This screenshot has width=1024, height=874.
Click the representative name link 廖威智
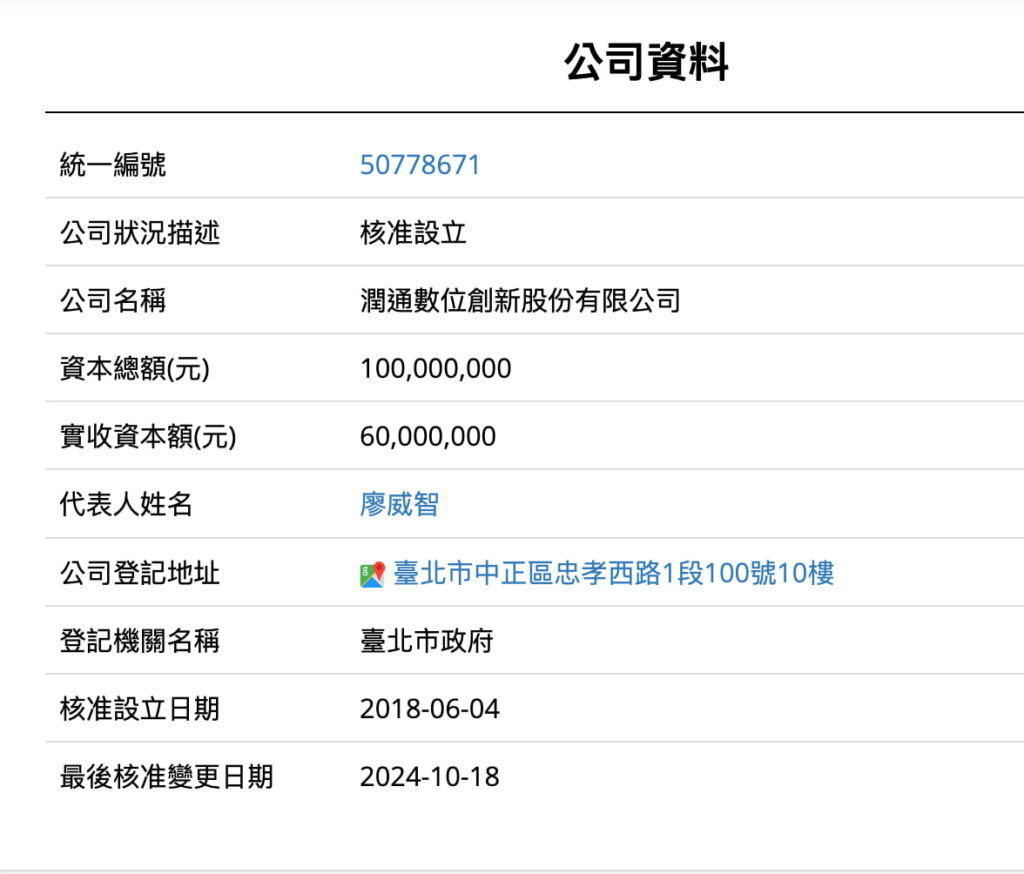tap(397, 504)
